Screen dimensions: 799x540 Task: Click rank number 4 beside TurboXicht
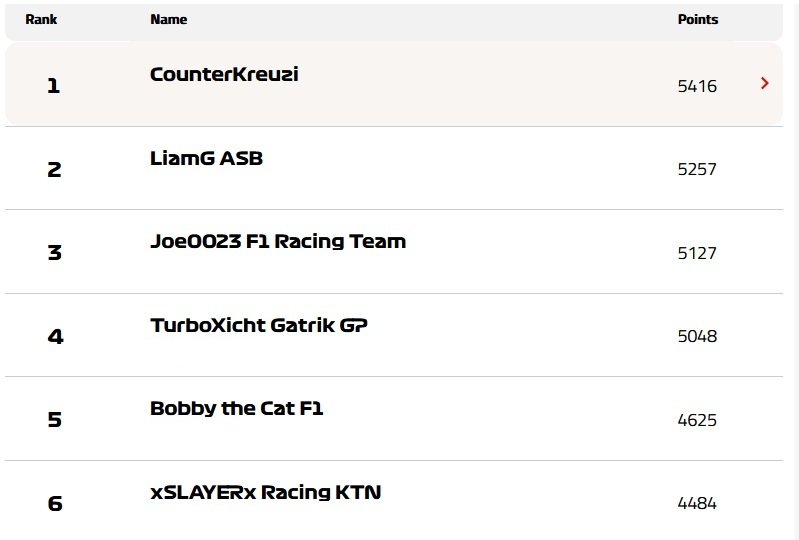(55, 336)
